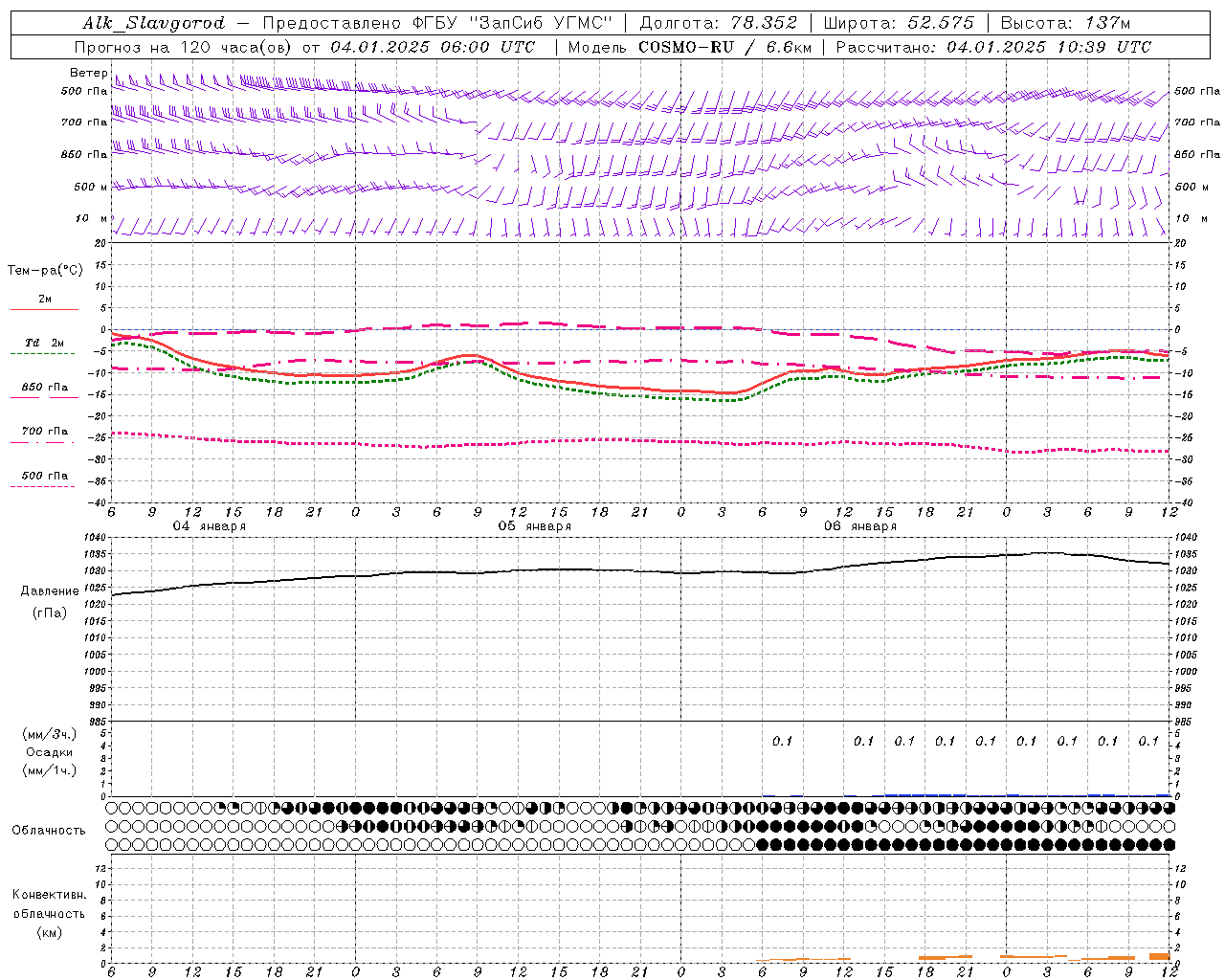
Task: Click the date label 05 января
Action: tap(534, 526)
